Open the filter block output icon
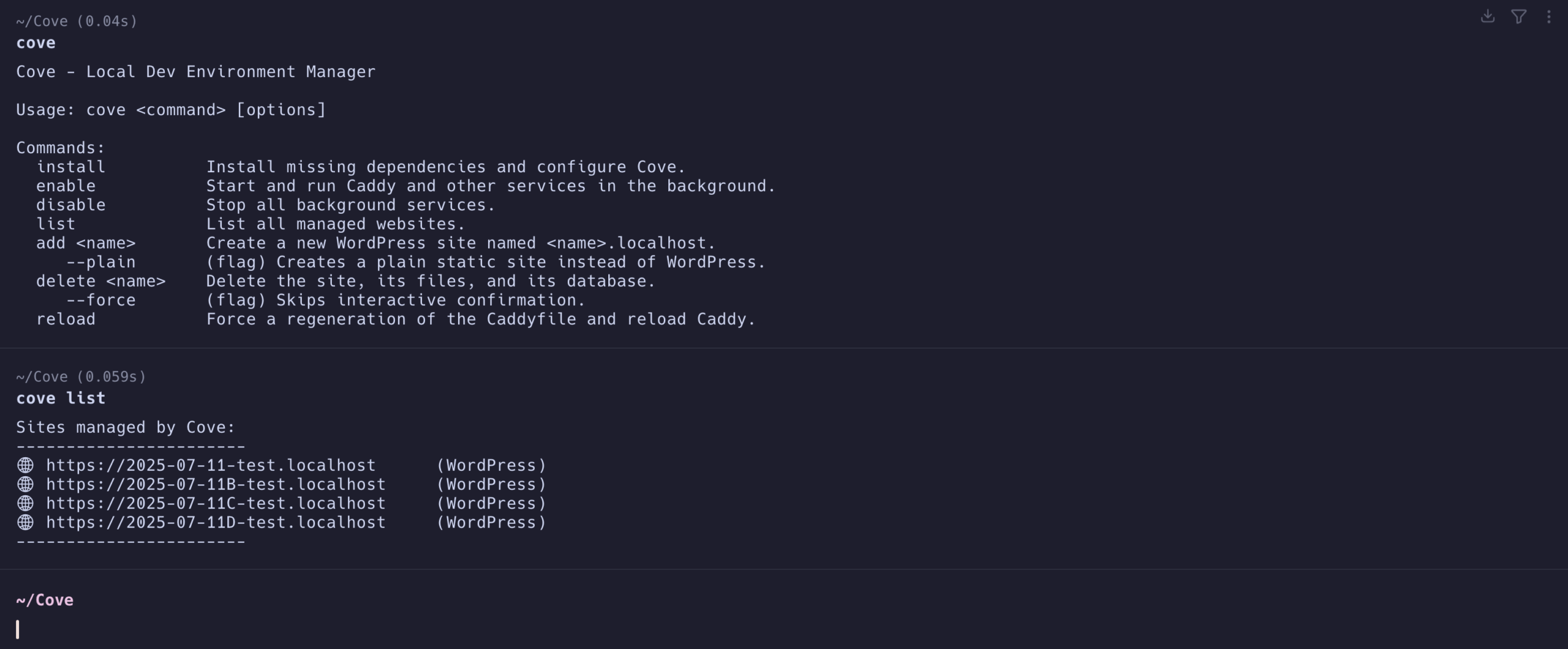This screenshot has width=1568, height=649. pos(1518,17)
